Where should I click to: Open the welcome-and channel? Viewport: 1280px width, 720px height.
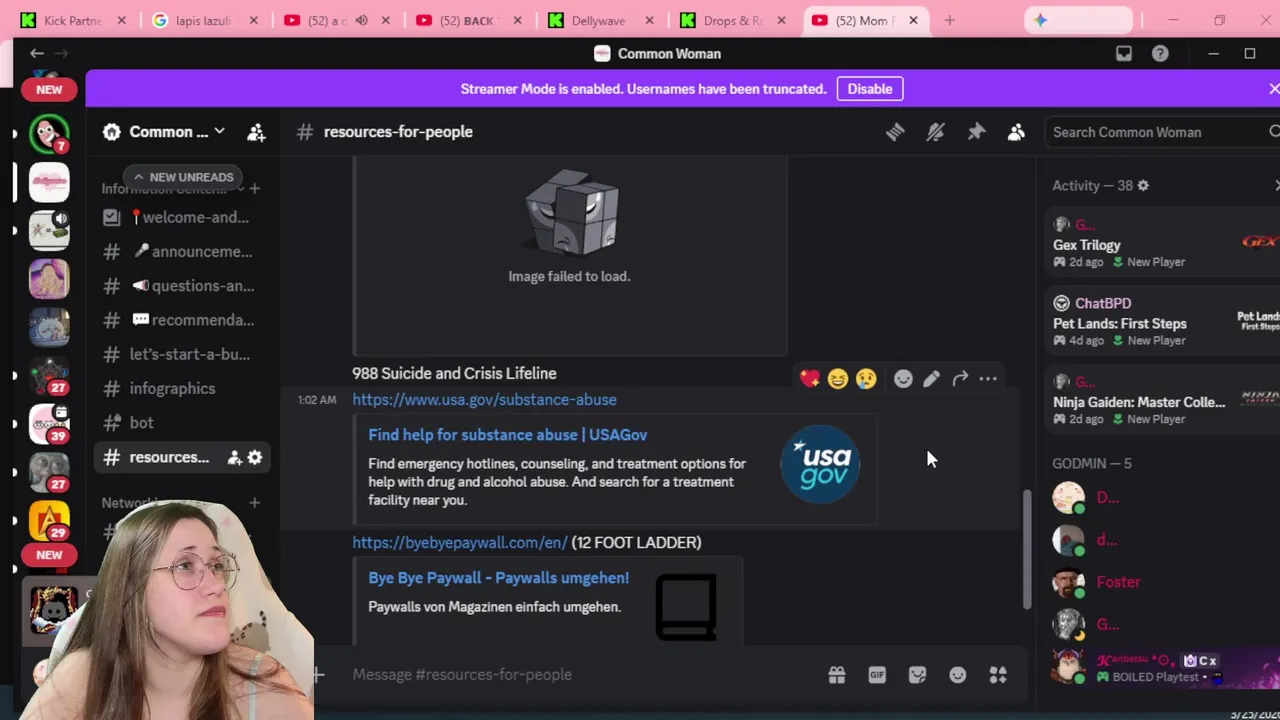(x=180, y=217)
